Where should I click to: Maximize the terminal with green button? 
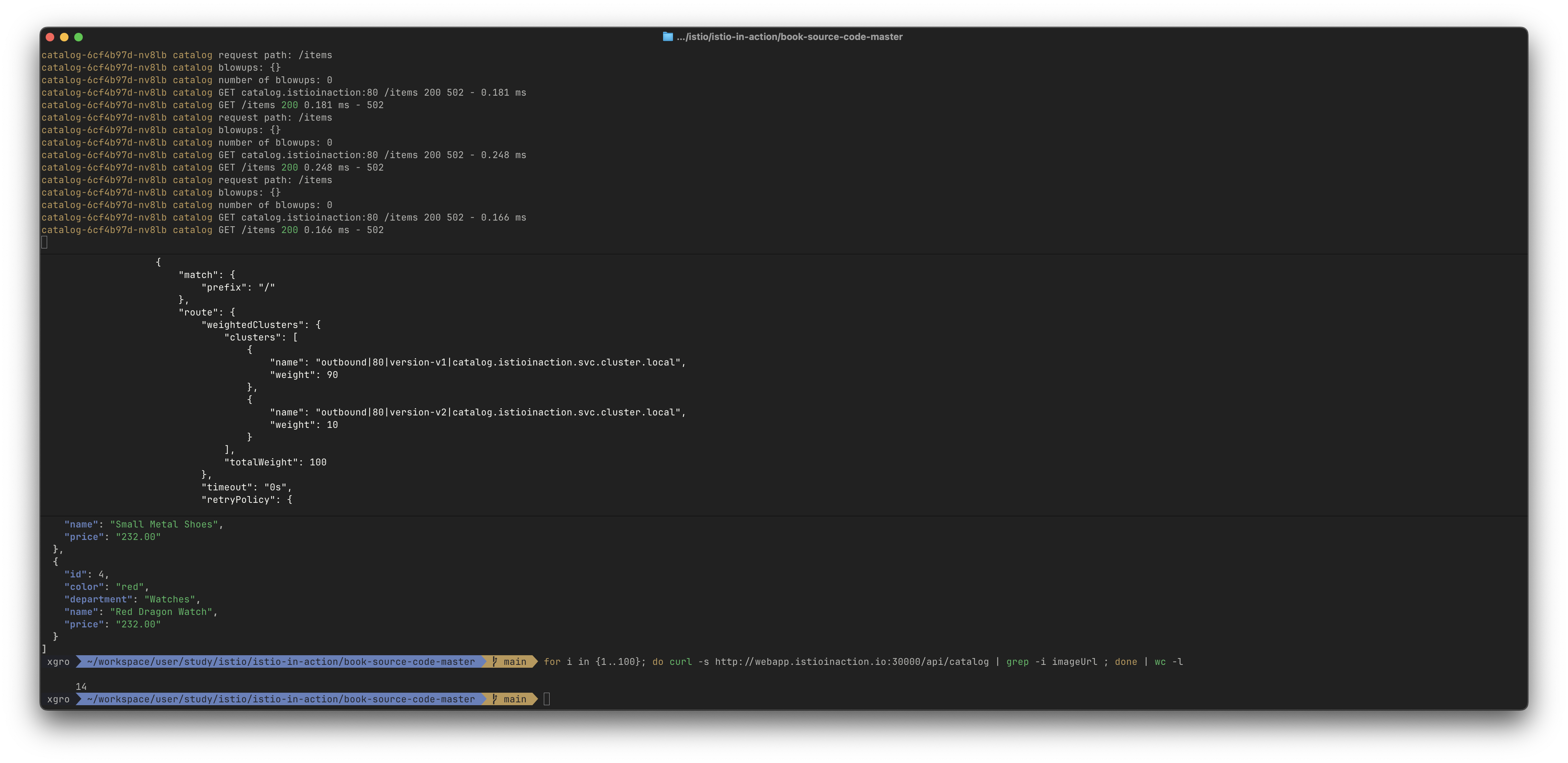[x=79, y=37]
